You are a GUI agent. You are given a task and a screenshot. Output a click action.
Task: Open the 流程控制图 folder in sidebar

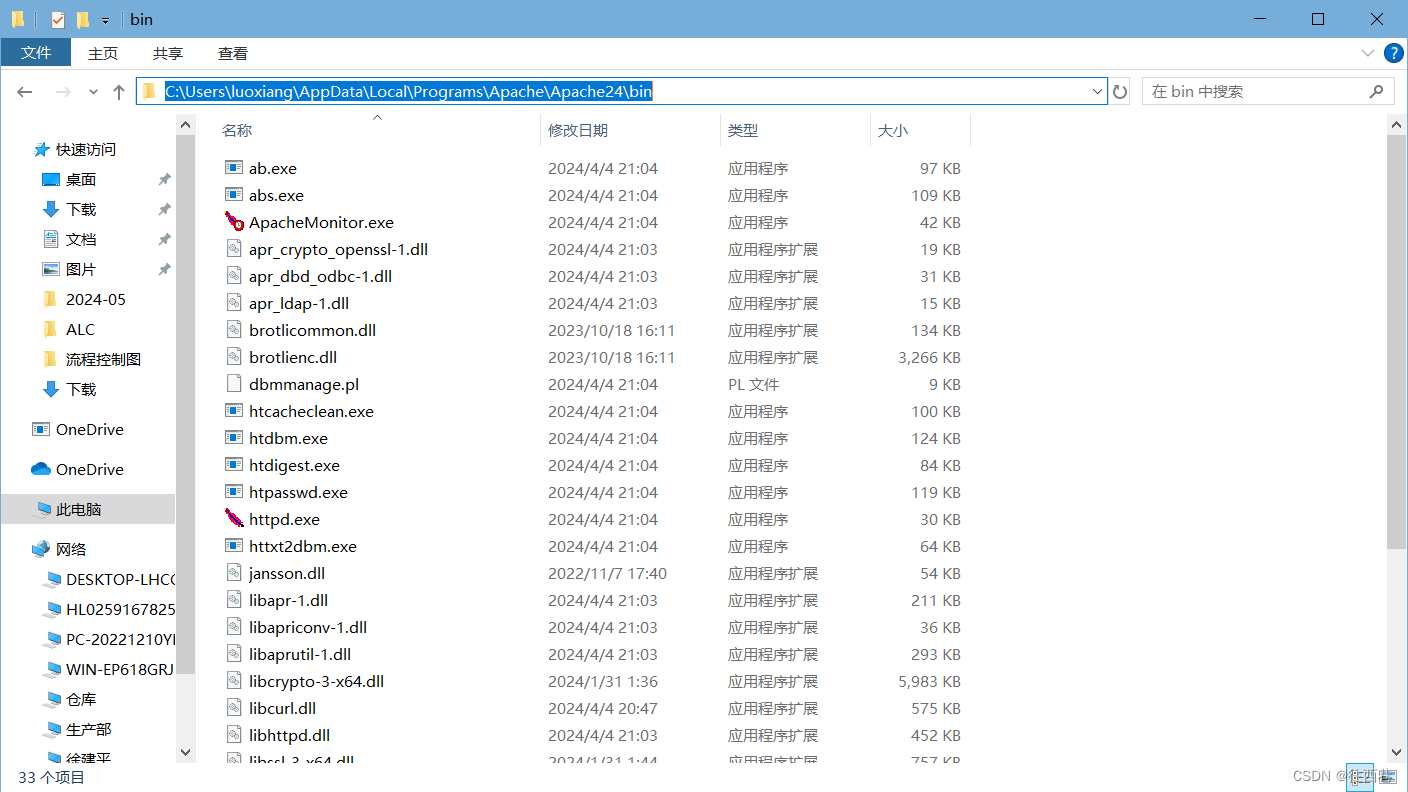pos(103,359)
